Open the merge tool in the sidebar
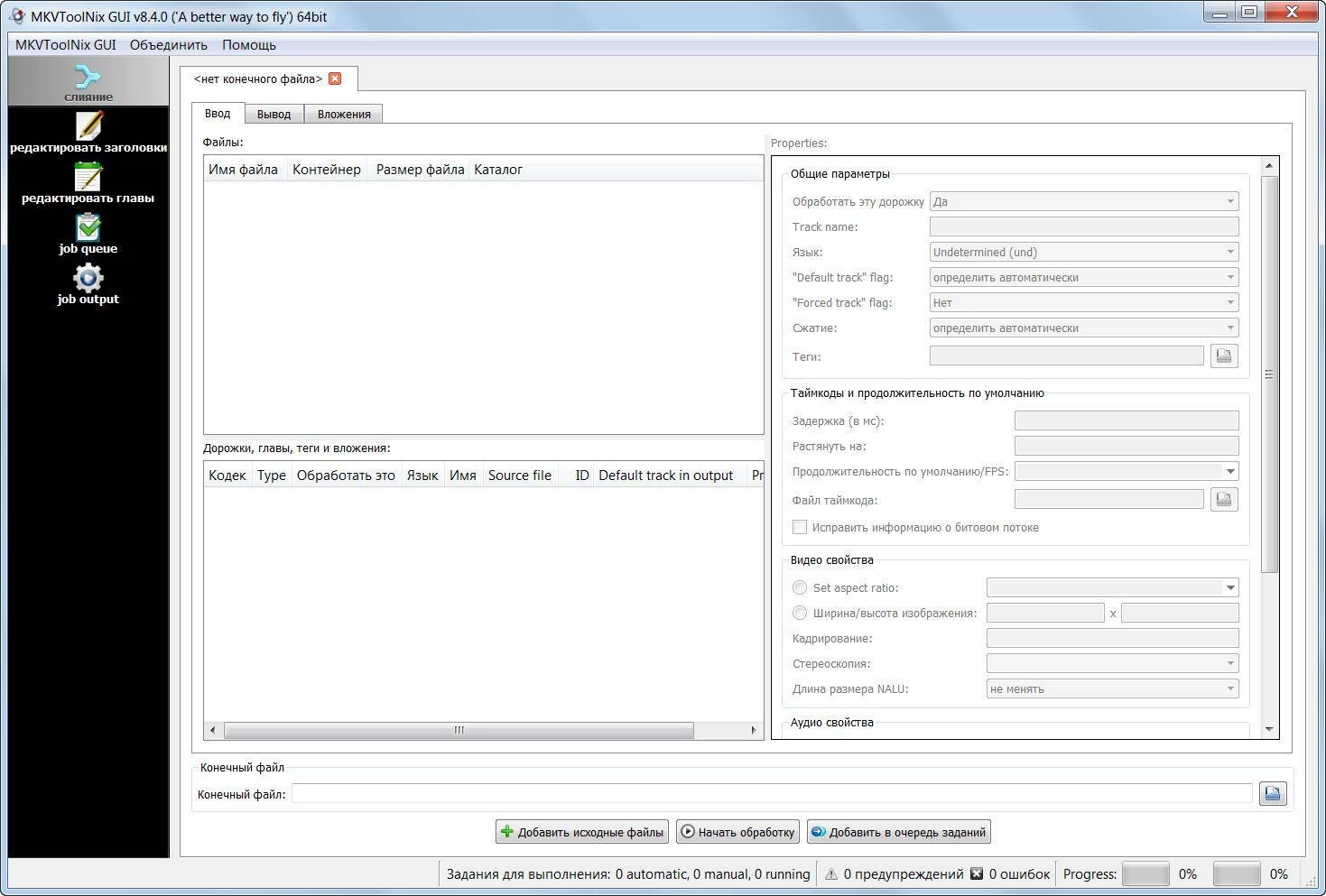The image size is (1326, 896). [88, 82]
